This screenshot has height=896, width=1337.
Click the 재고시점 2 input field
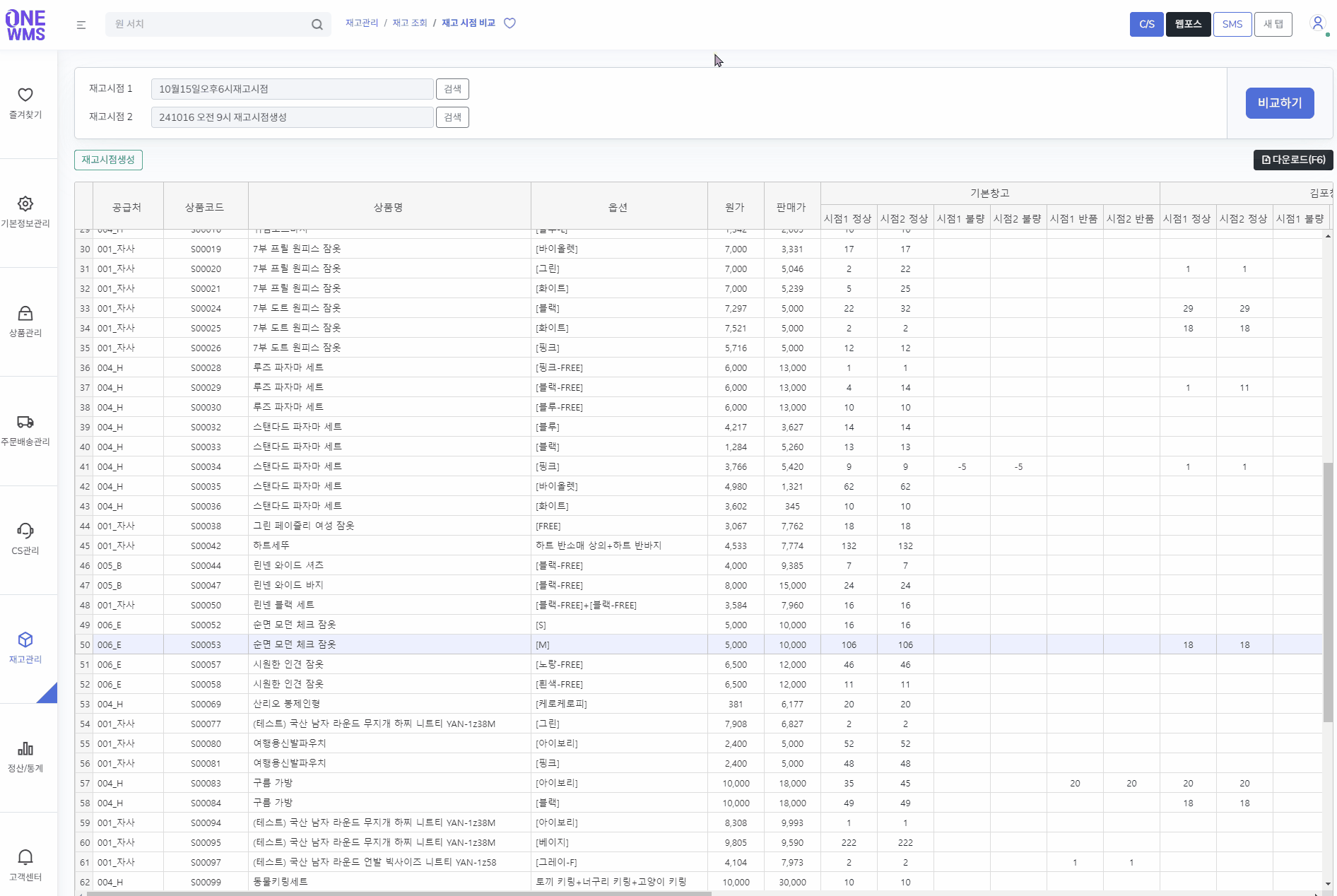292,117
